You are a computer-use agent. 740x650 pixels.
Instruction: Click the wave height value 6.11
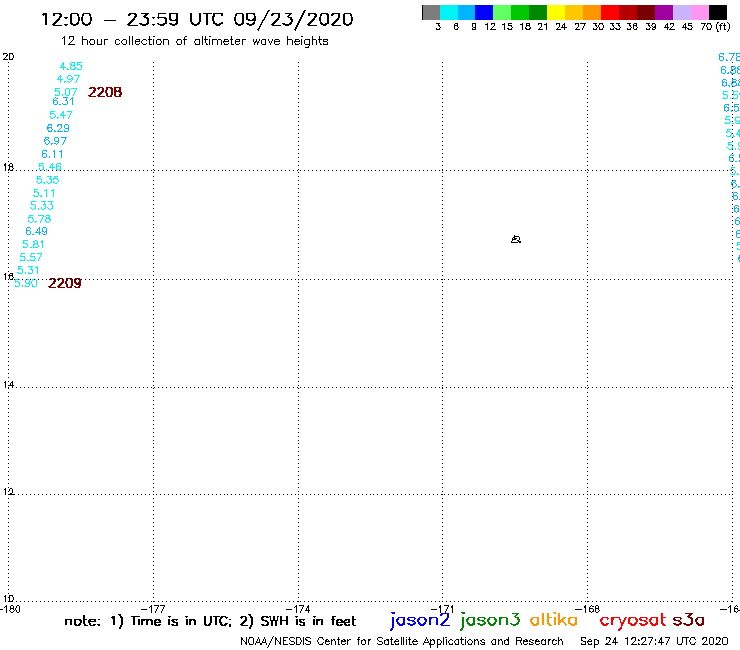pyautogui.click(x=52, y=154)
